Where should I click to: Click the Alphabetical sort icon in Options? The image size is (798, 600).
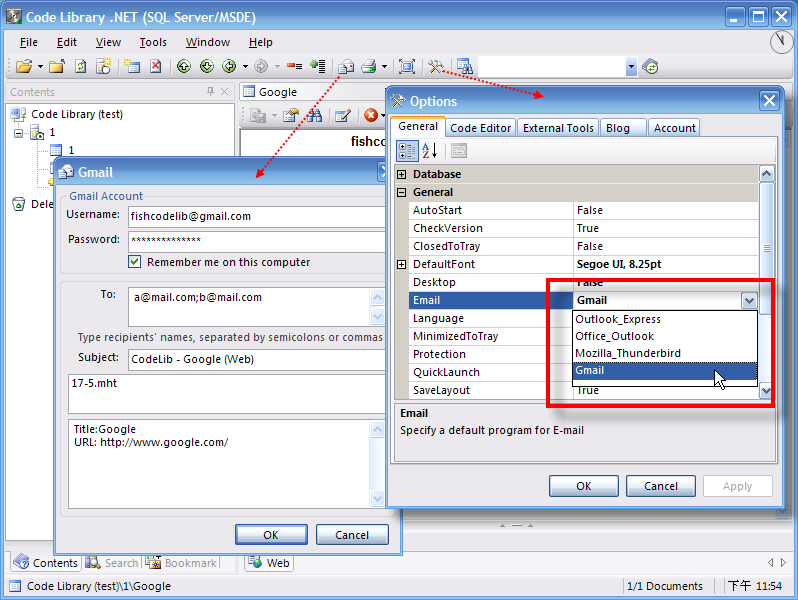[x=430, y=151]
